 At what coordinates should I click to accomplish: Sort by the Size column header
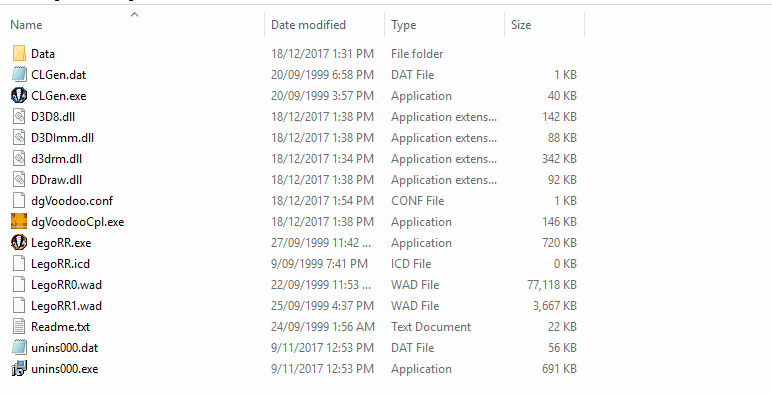point(521,25)
